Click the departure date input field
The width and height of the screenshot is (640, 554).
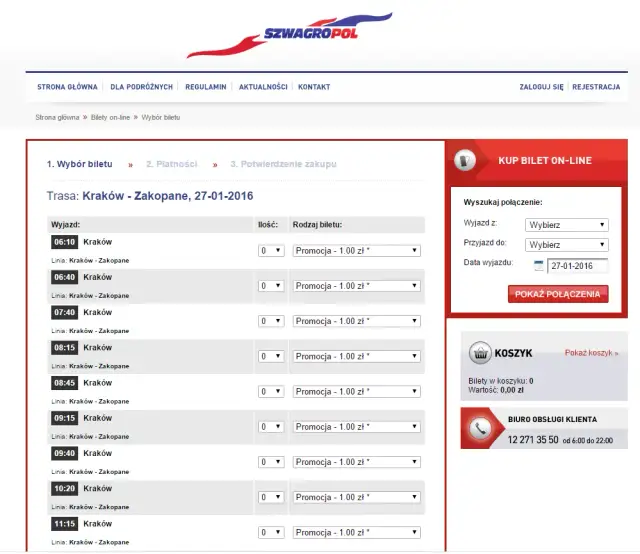click(x=578, y=266)
